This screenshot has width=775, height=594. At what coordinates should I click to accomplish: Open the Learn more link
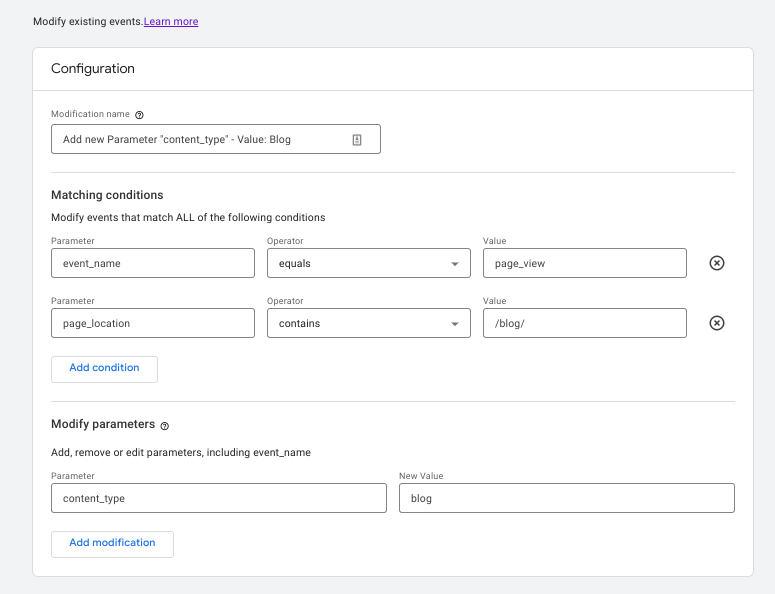tap(171, 21)
